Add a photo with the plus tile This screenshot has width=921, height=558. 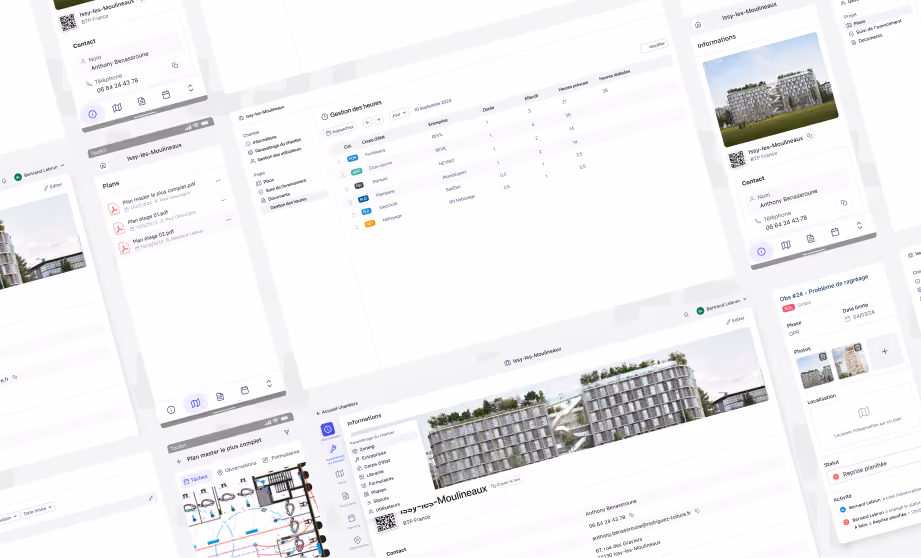[885, 351]
